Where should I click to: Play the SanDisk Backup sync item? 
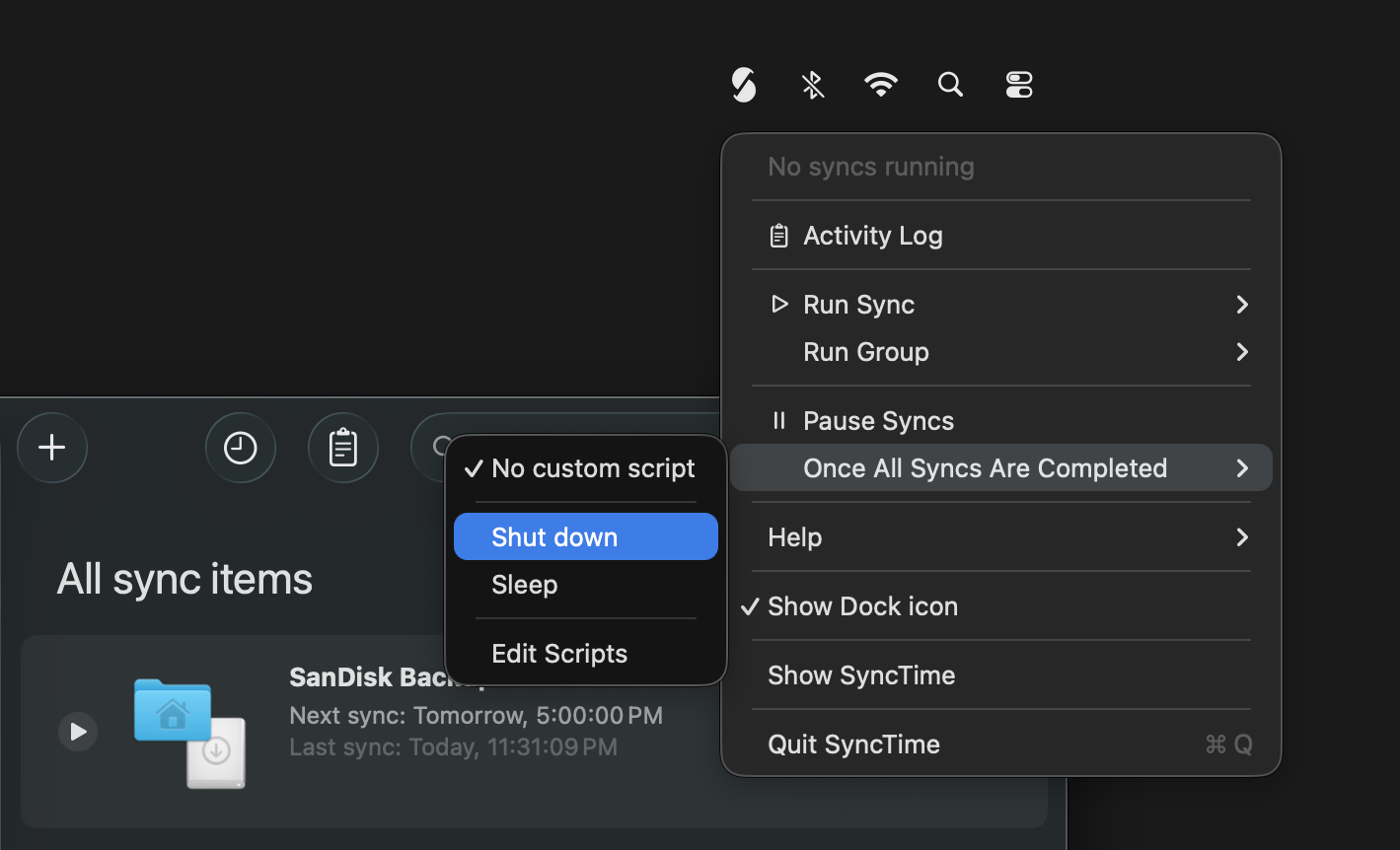[78, 732]
